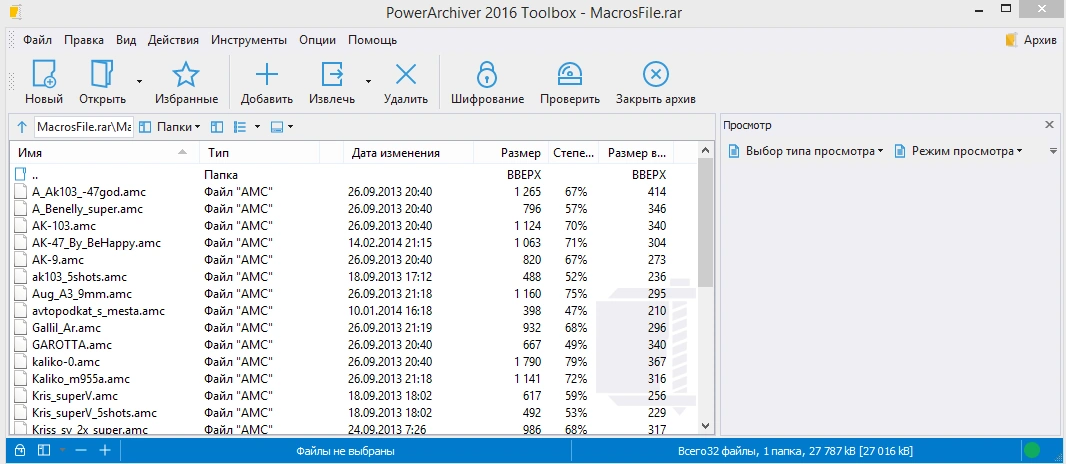Open the dropdown arrow next to Извлечь
Image resolution: width=1066 pixels, height=464 pixels.
[368, 81]
